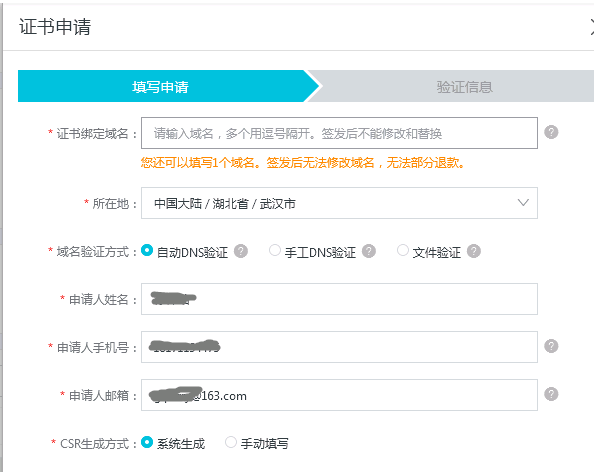Close the 证书申请 dialog
Screen dimensions: 594x472
click(592, 27)
